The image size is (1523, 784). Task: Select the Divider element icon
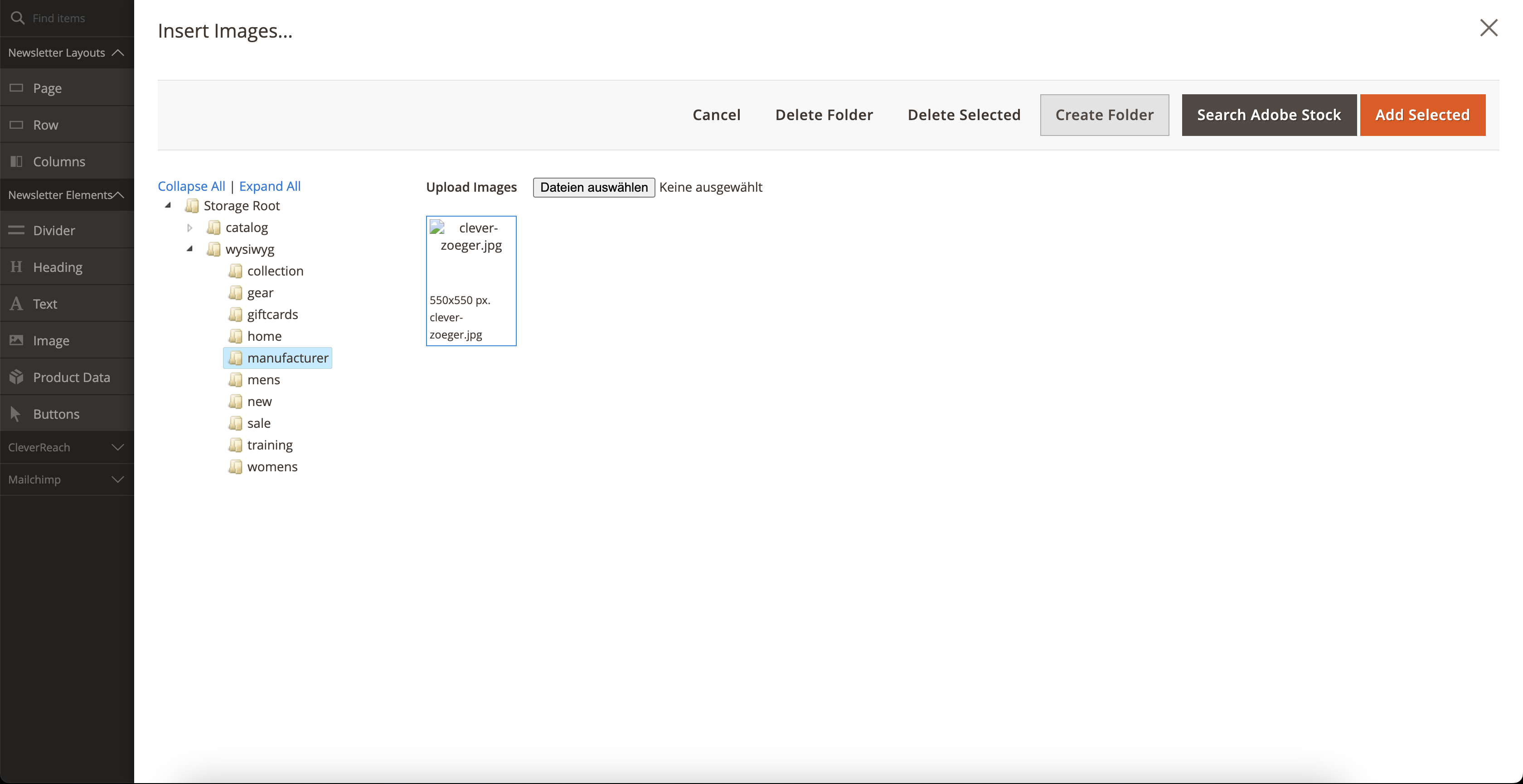(x=17, y=231)
